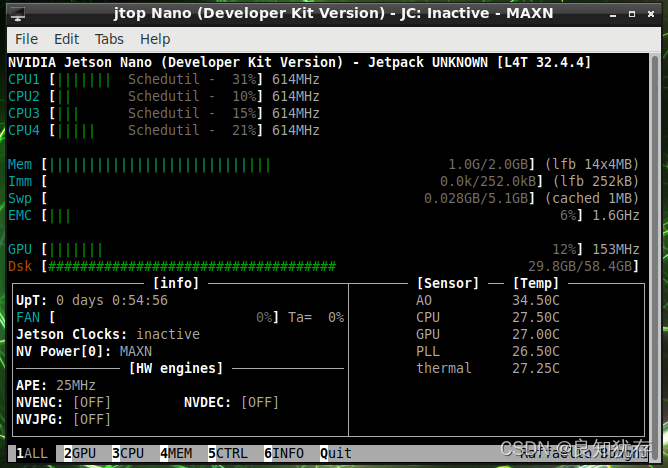Click the [Temp] column header
The width and height of the screenshot is (668, 468).
click(x=536, y=284)
